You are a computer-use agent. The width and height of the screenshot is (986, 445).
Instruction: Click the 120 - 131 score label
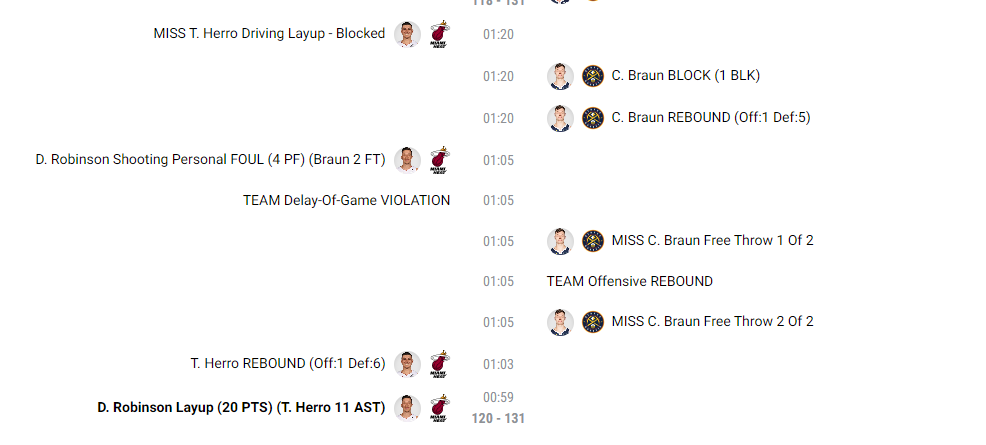pos(498,419)
